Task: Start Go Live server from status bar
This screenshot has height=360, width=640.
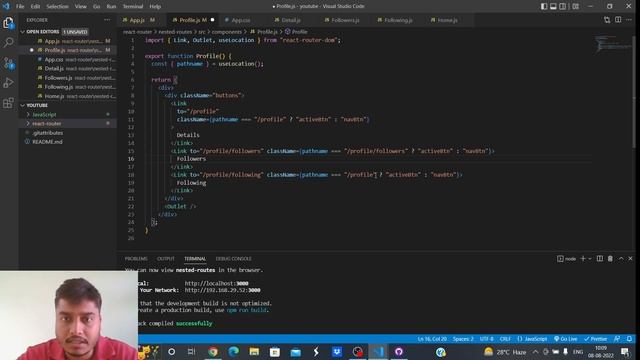Action: (565, 339)
